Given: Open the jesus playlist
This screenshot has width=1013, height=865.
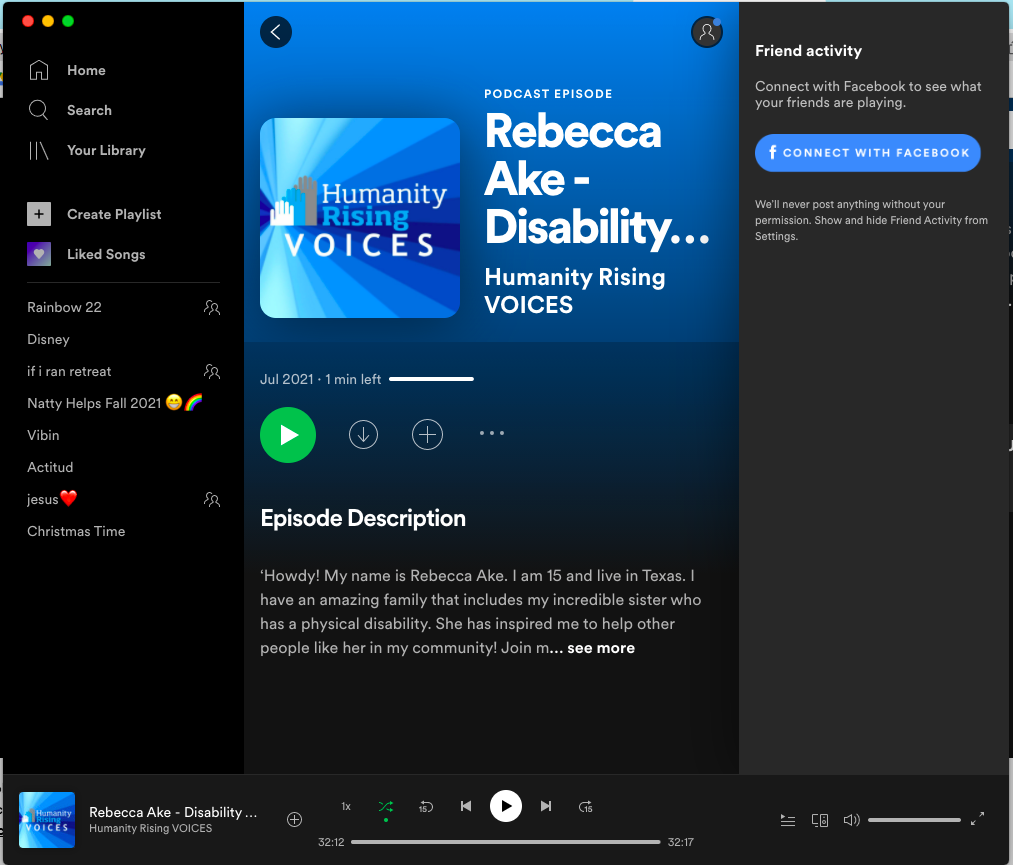Looking at the screenshot, I should click(52, 499).
